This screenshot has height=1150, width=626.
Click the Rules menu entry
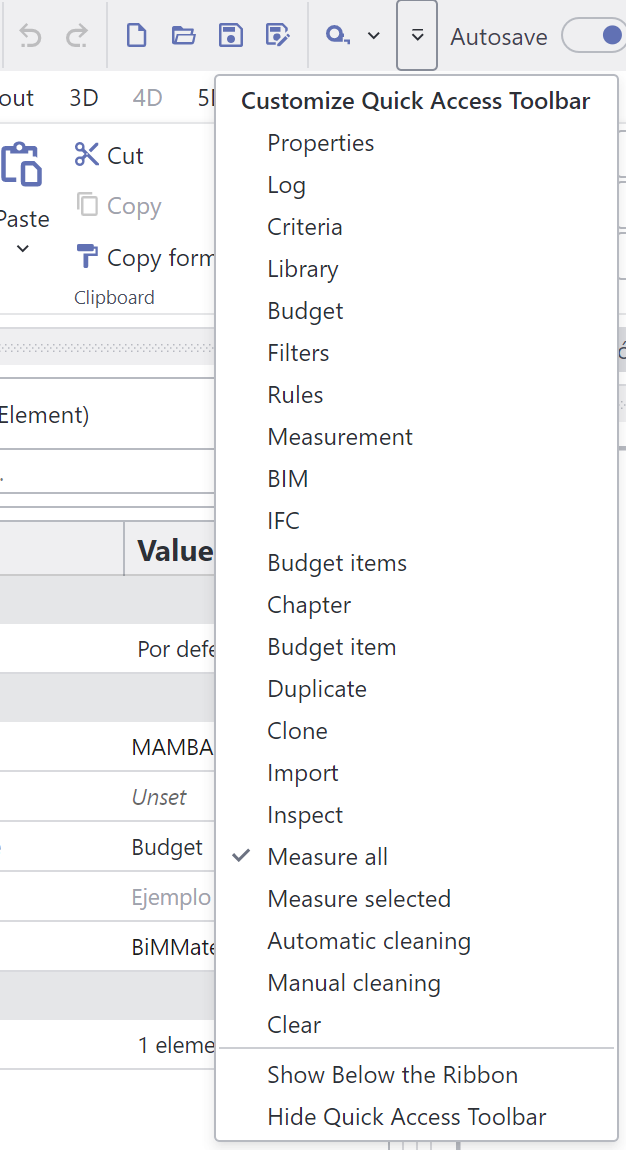tap(416, 395)
